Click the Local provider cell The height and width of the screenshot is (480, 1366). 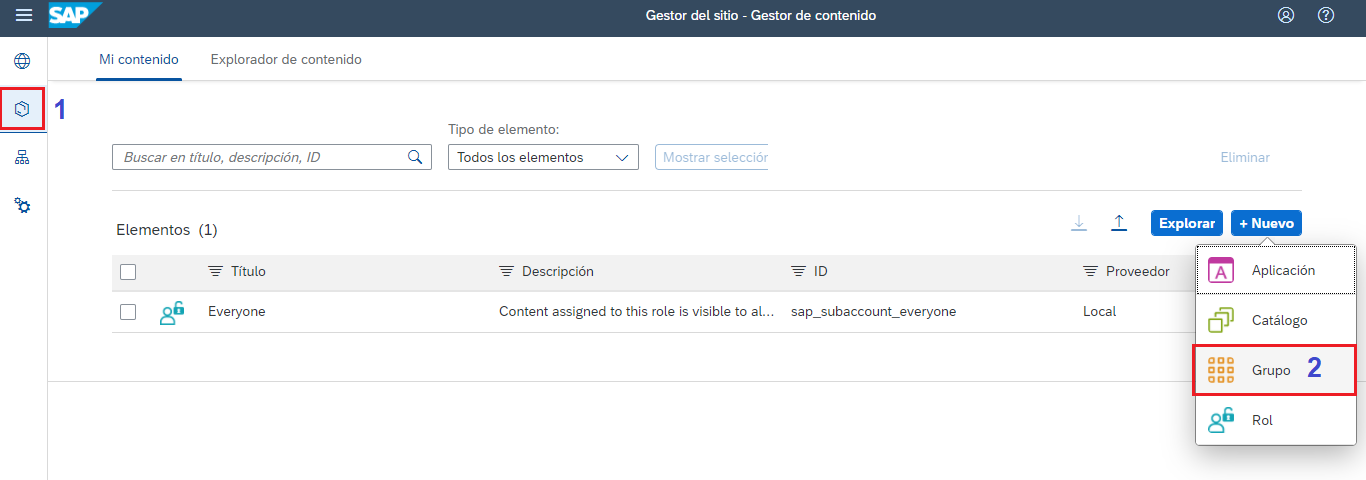[1100, 312]
